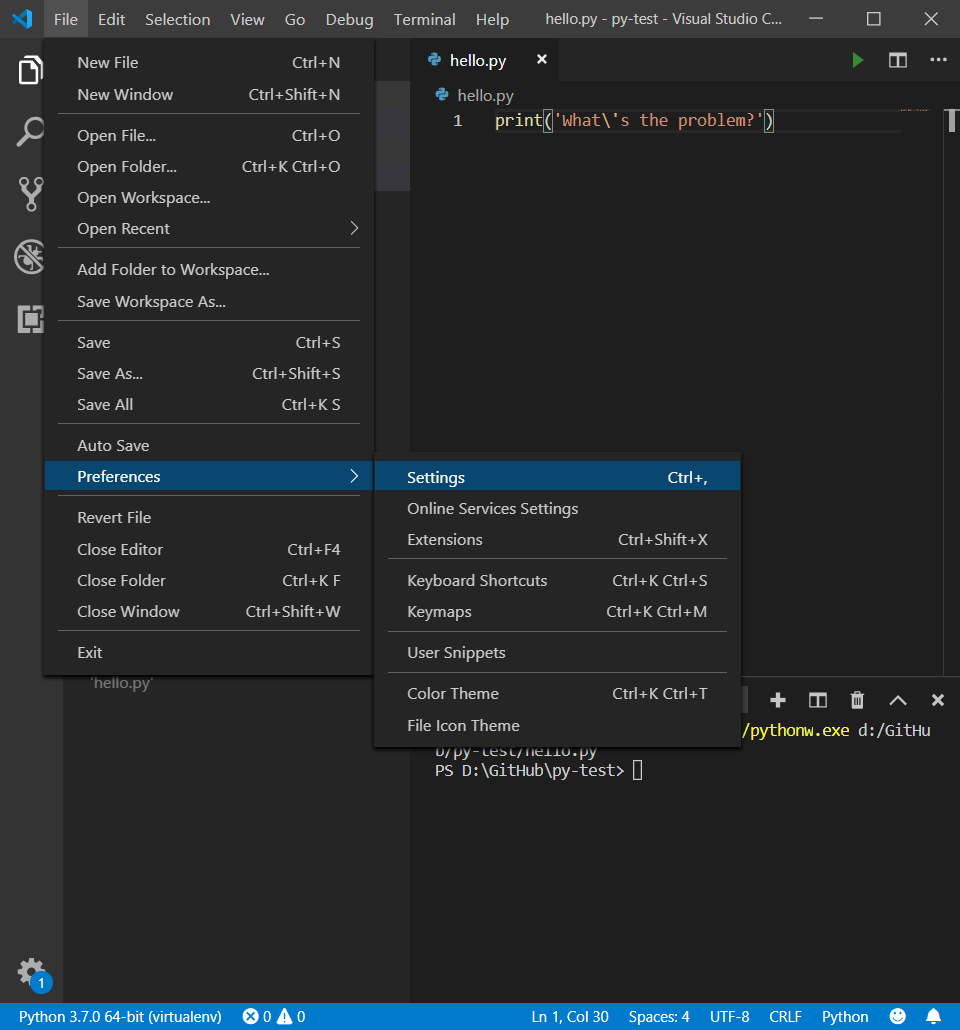Close the terminal panel
This screenshot has height=1030, width=960.
(938, 700)
